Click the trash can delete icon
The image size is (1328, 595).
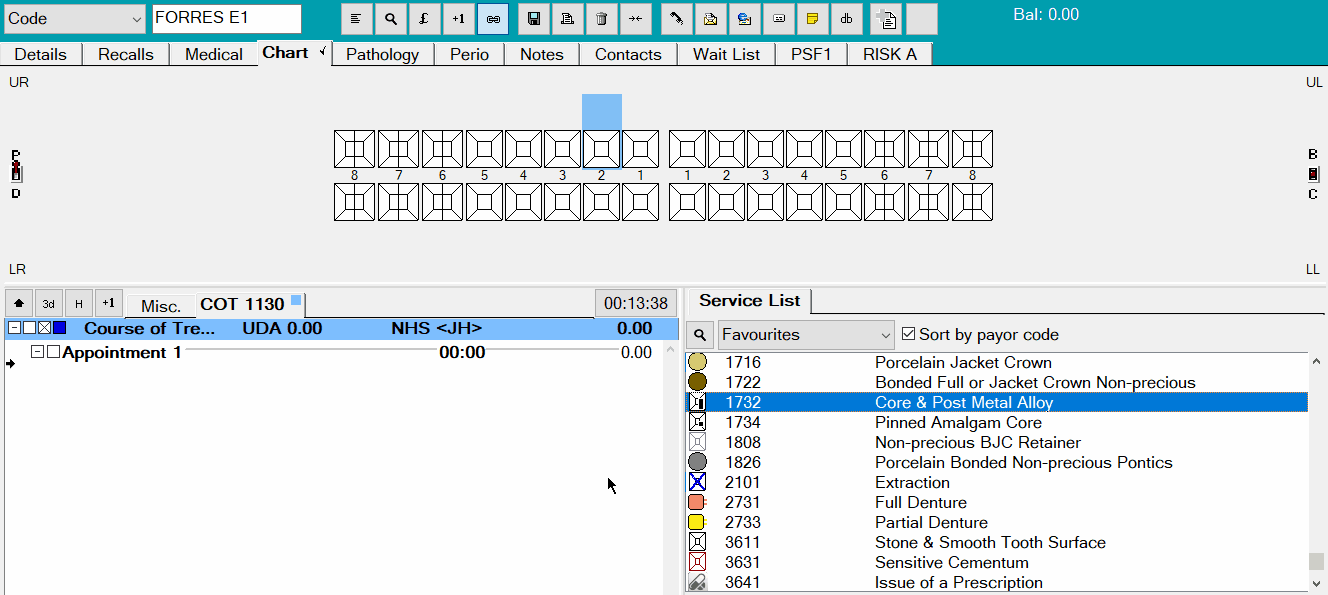tap(601, 19)
